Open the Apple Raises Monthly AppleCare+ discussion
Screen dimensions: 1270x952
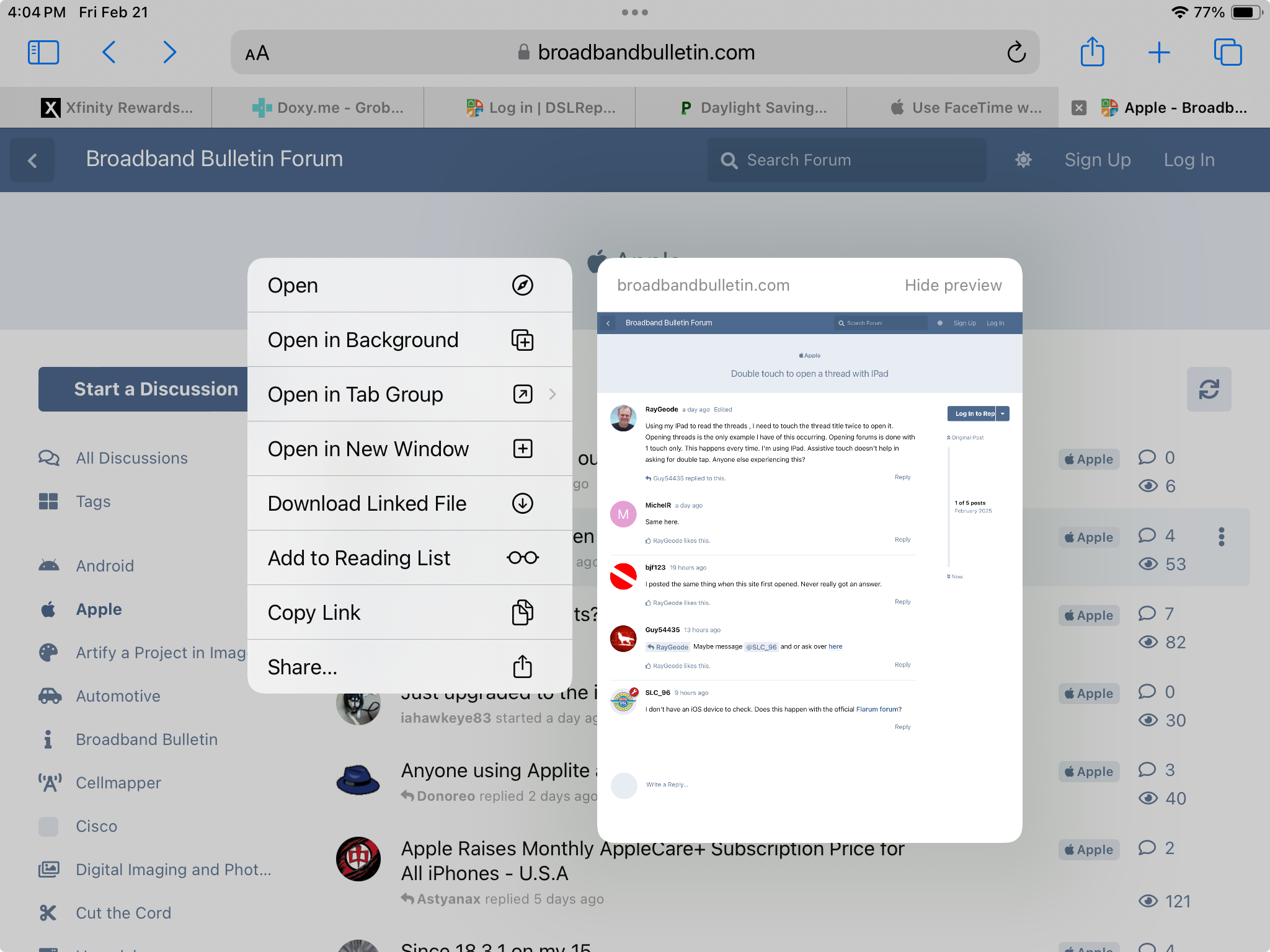click(x=652, y=861)
